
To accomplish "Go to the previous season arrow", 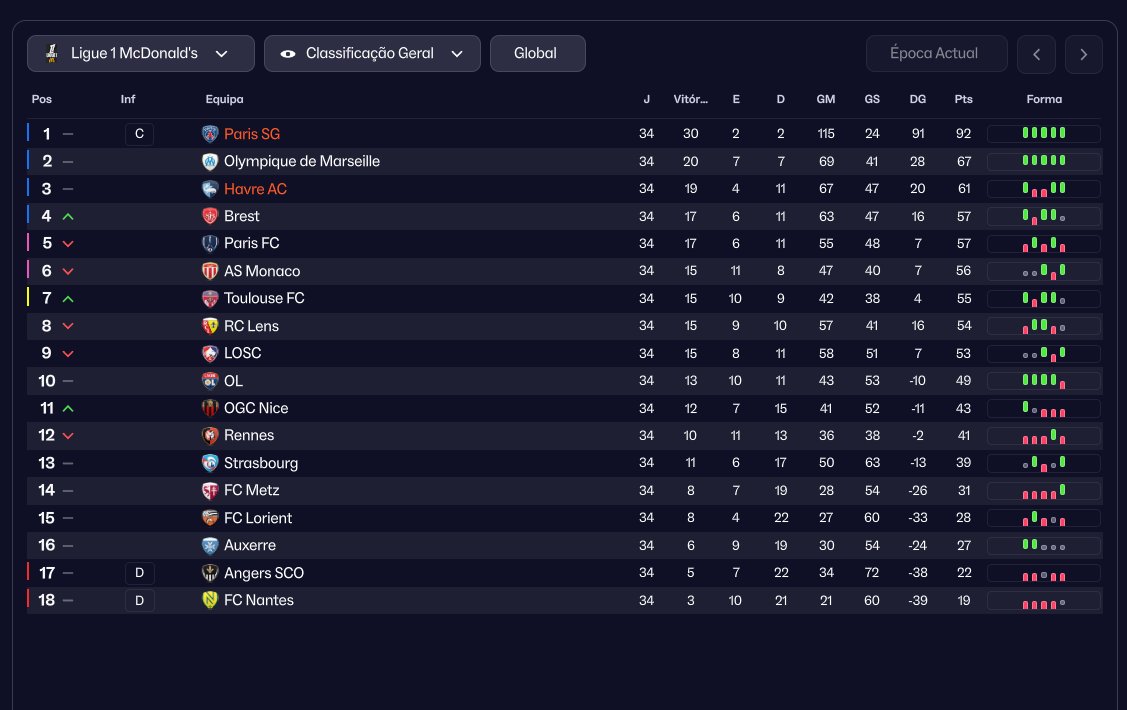I will point(1036,54).
